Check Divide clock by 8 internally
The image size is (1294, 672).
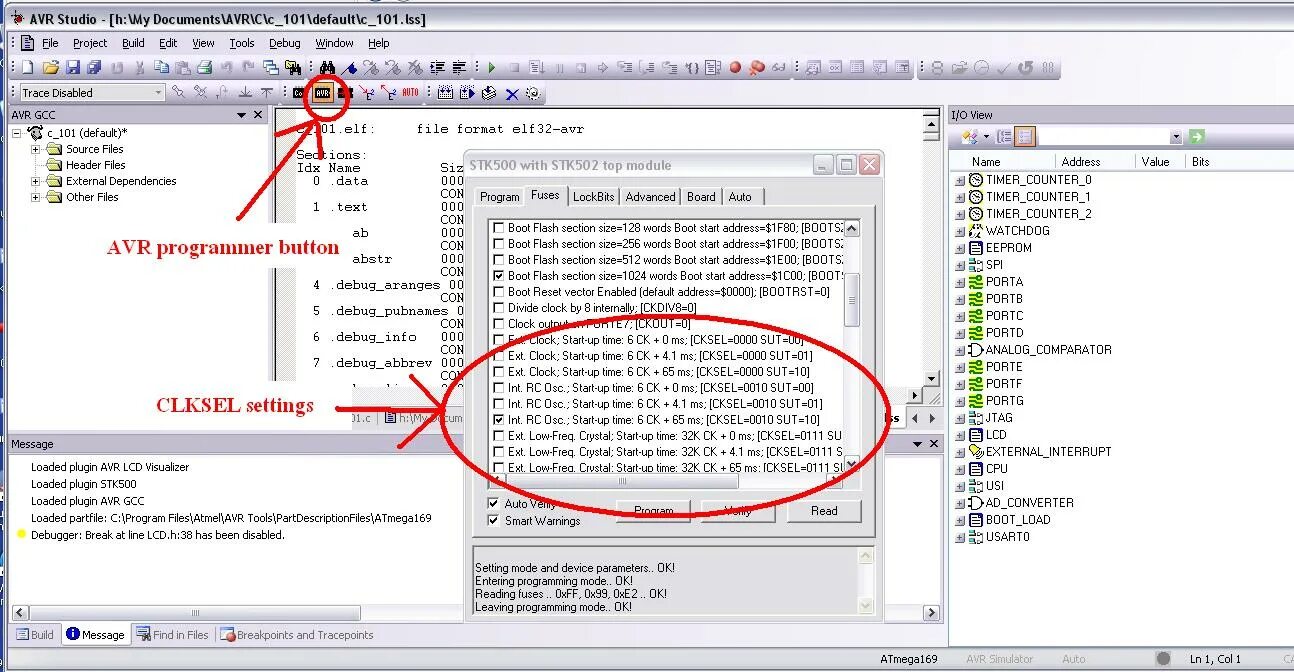click(500, 308)
